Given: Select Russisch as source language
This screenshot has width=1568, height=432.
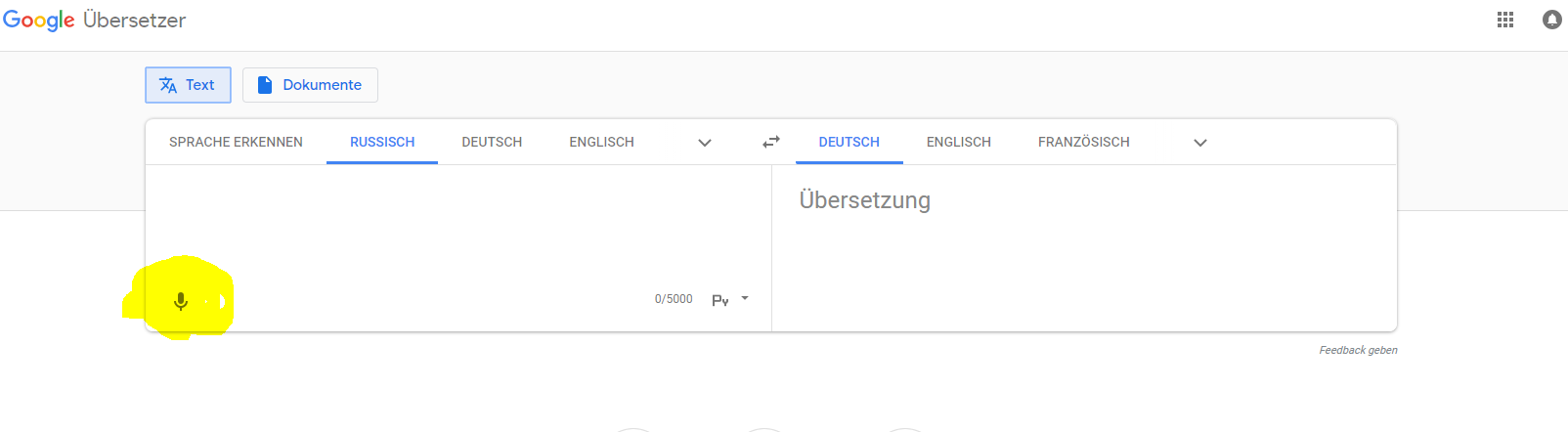Looking at the screenshot, I should click(382, 142).
